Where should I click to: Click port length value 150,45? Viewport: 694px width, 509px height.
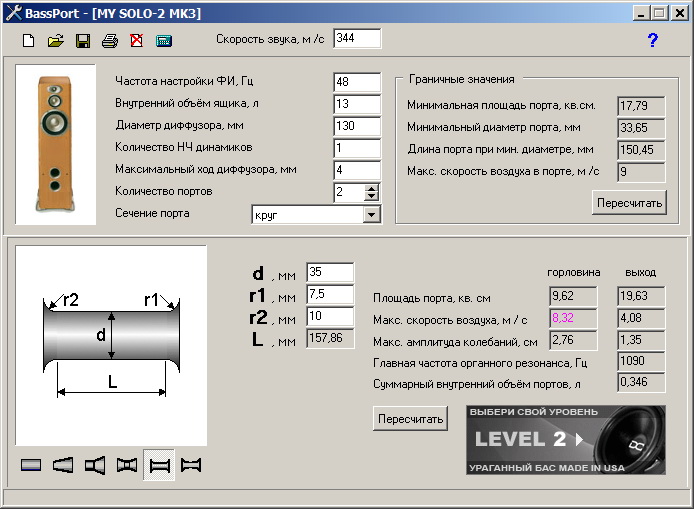(641, 150)
